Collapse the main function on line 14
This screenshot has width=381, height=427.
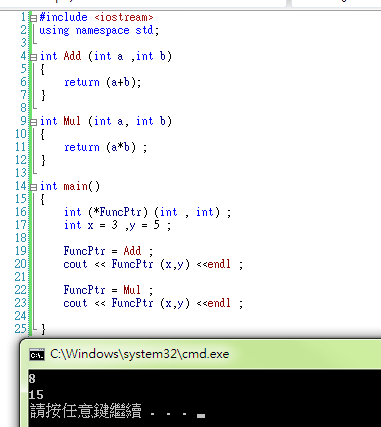click(x=33, y=187)
